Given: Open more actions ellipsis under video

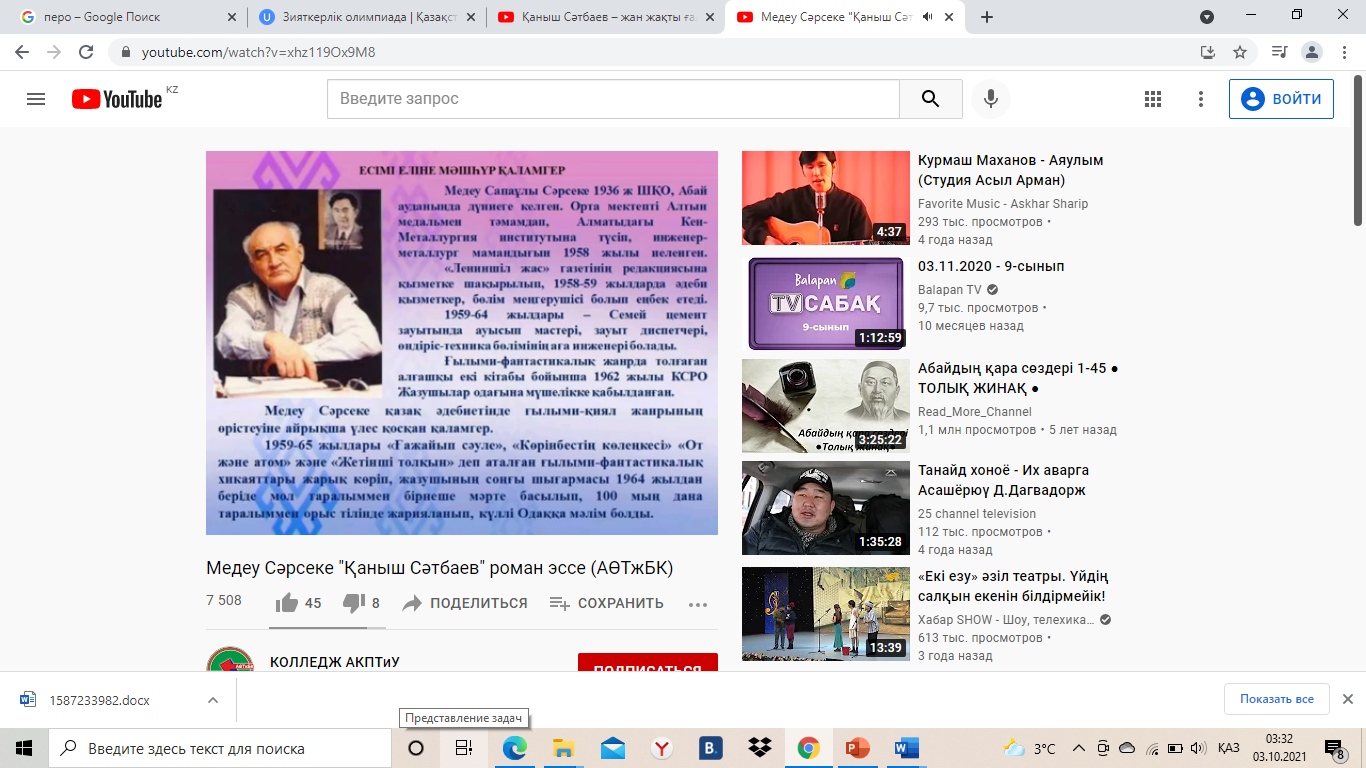Looking at the screenshot, I should click(x=698, y=604).
